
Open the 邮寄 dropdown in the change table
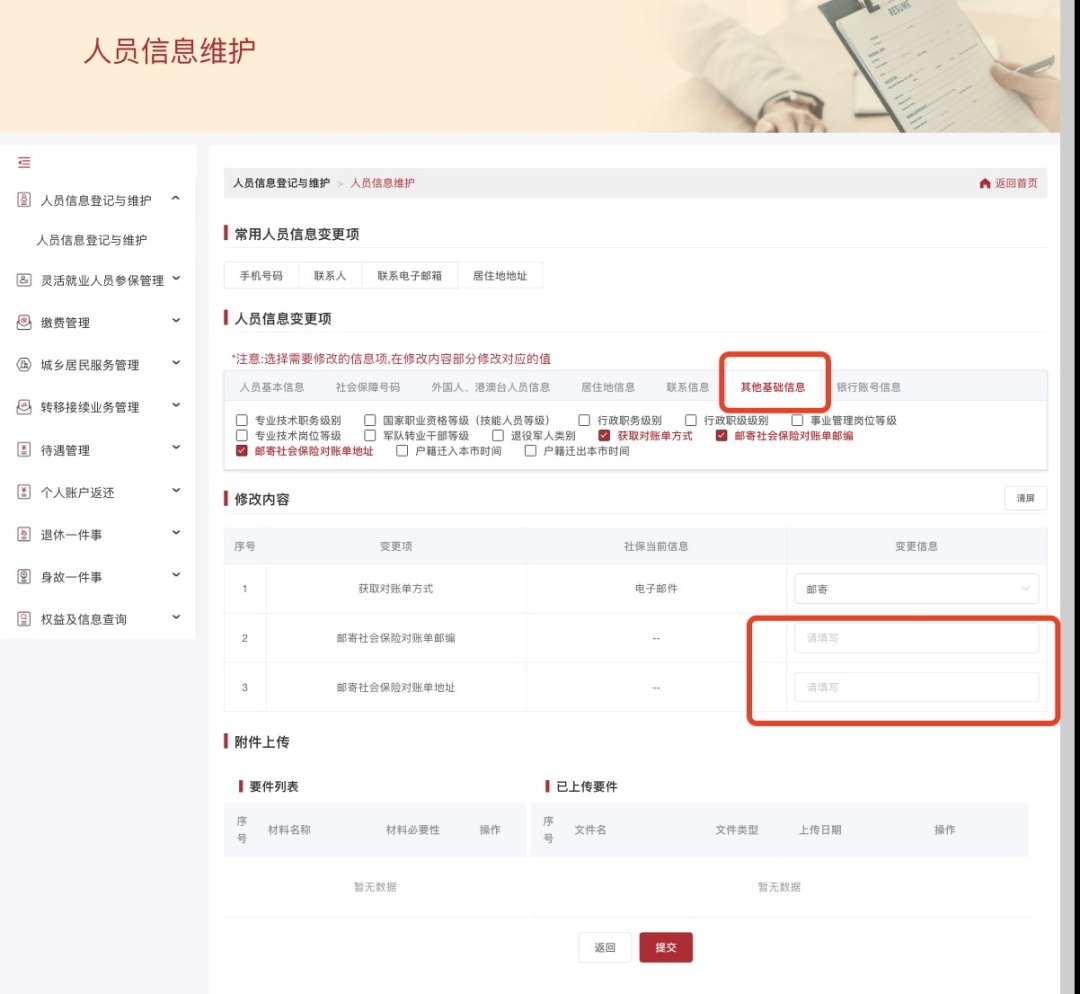[915, 589]
